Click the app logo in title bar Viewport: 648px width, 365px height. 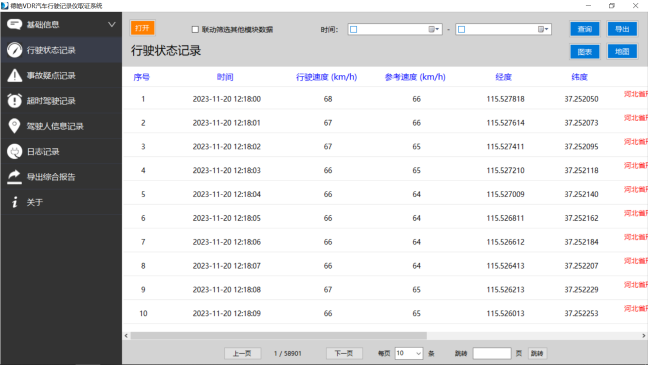click(5, 6)
